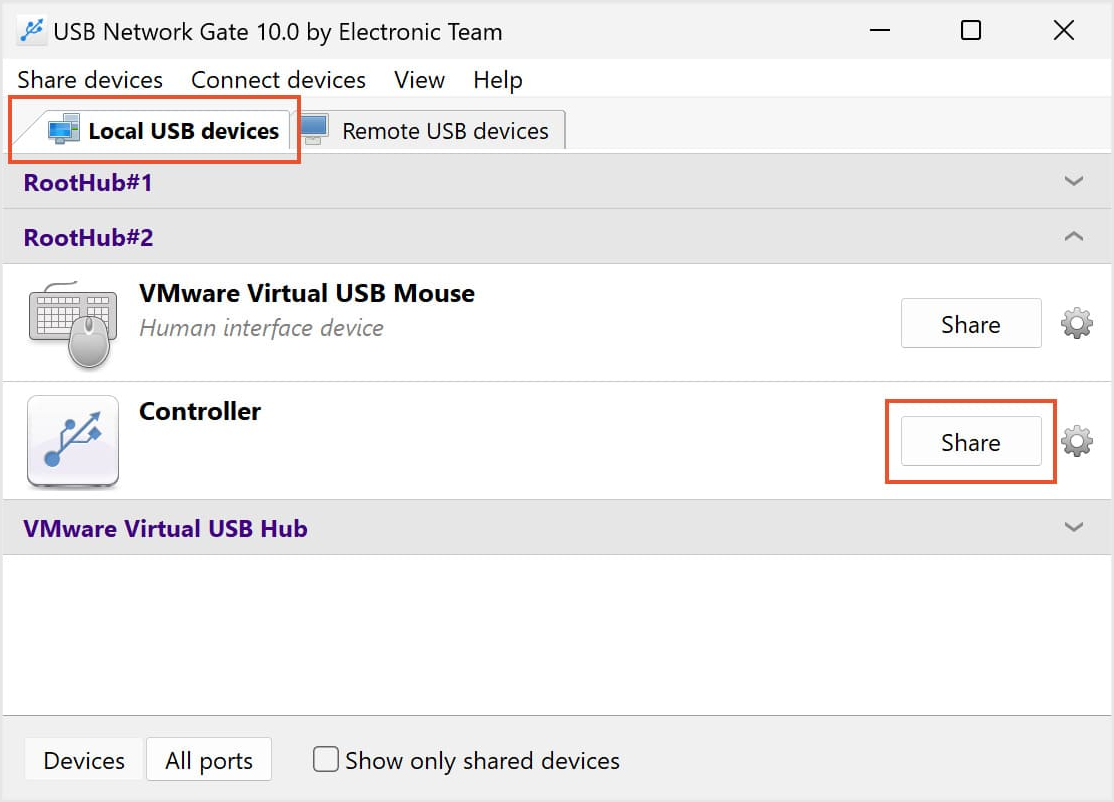Collapse the RootHub#2 section
The image size is (1114, 802).
(1074, 237)
